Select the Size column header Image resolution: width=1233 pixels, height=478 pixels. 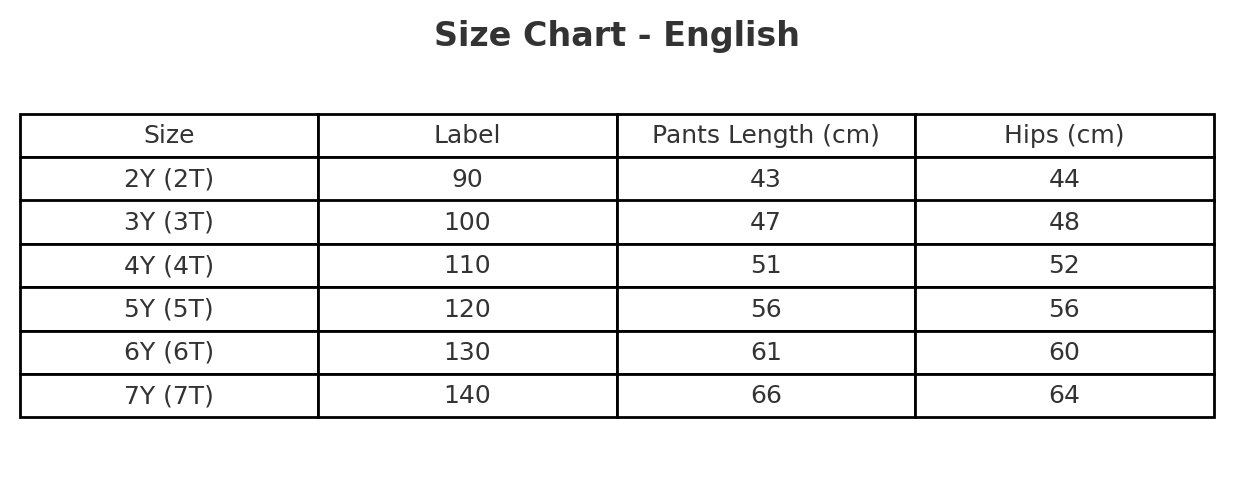pos(169,136)
